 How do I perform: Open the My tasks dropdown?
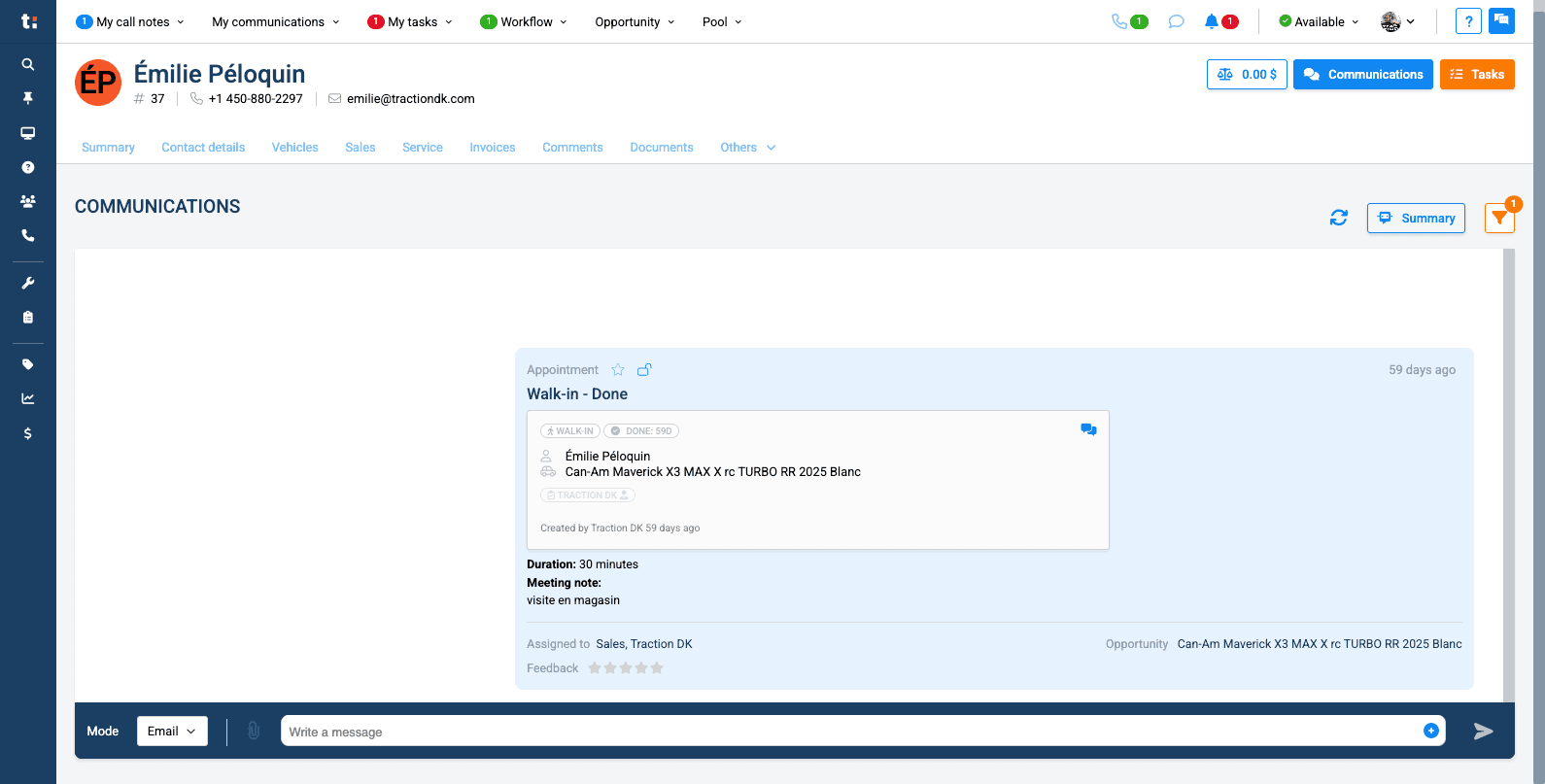410,21
